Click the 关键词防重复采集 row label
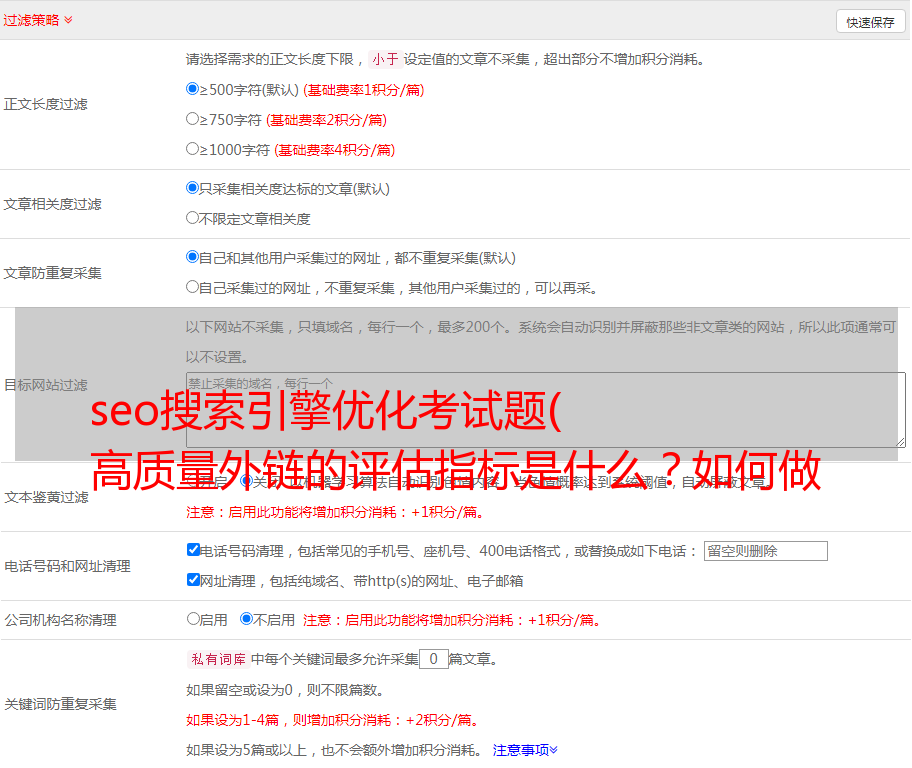Viewport: 912px width, 768px height. (60, 704)
